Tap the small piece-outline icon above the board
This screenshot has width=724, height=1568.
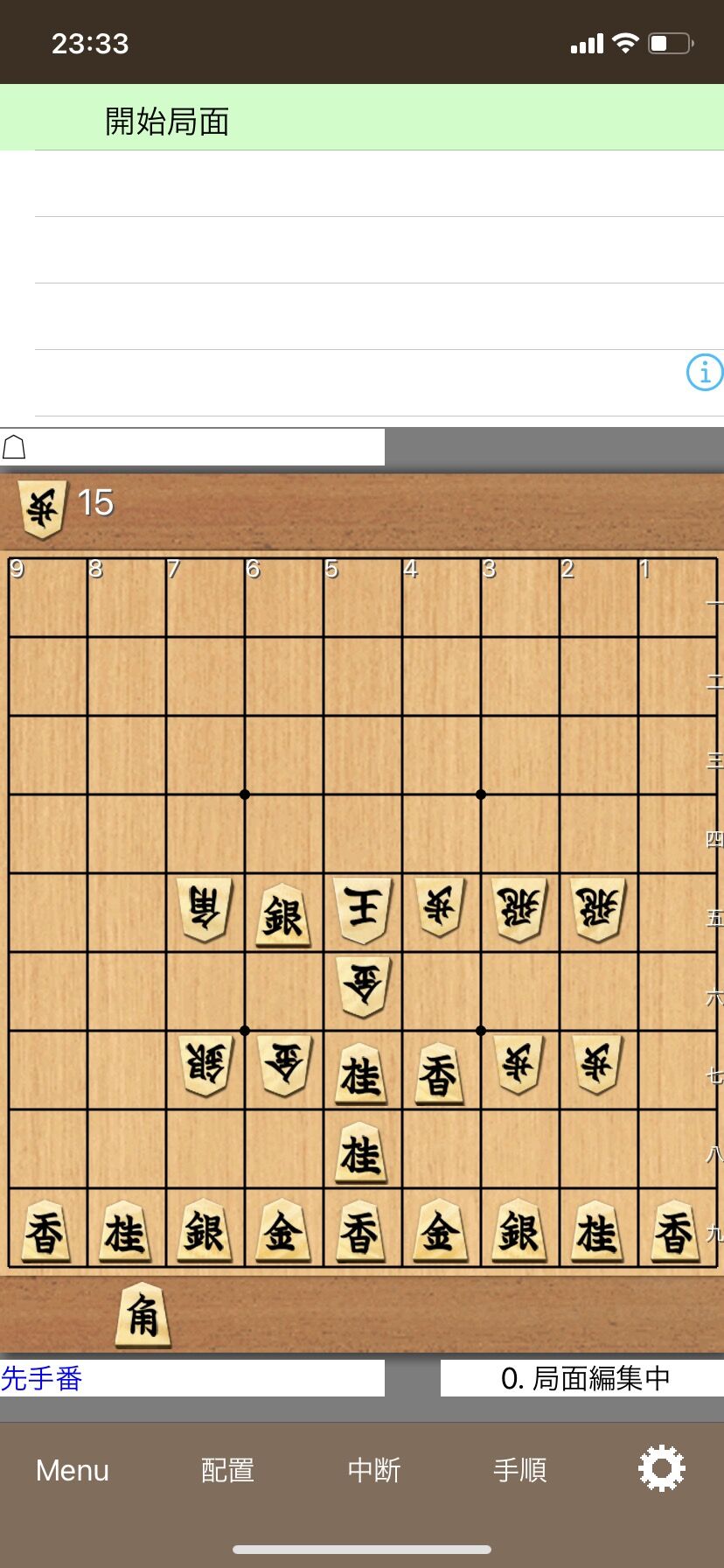[x=14, y=447]
